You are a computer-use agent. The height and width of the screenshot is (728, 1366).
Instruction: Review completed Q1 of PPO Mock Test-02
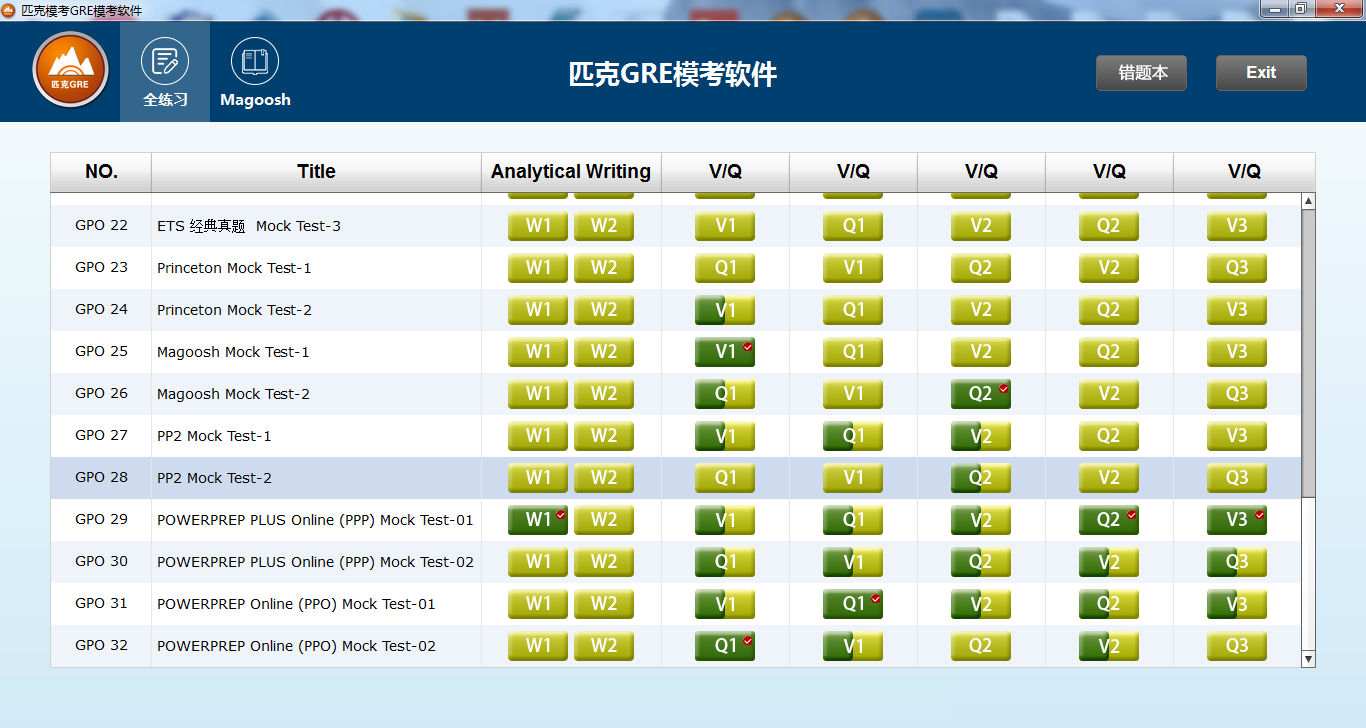pyautogui.click(x=725, y=646)
